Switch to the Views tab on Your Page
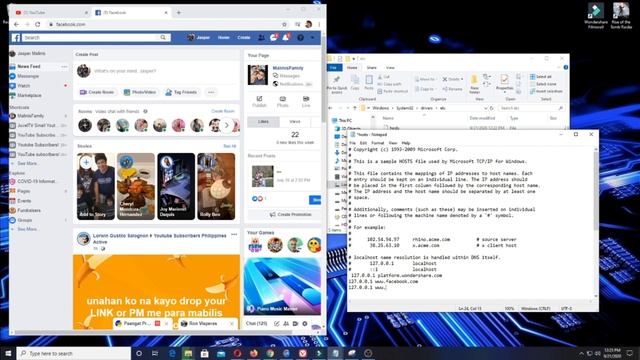 click(x=295, y=122)
